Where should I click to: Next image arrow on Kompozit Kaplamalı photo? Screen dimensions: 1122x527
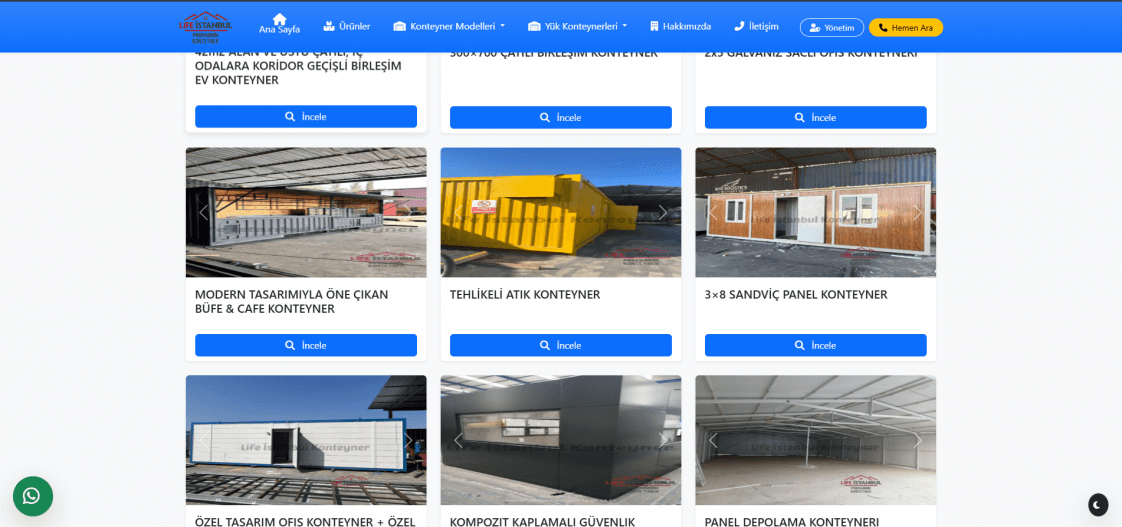663,440
